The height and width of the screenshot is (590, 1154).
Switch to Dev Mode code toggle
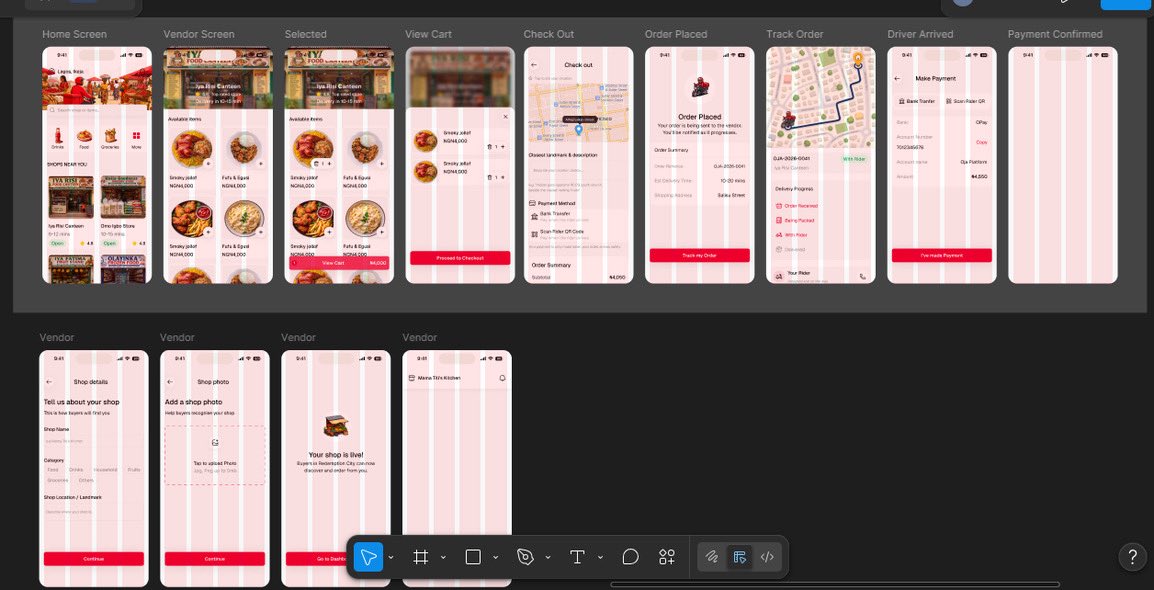[x=767, y=557]
